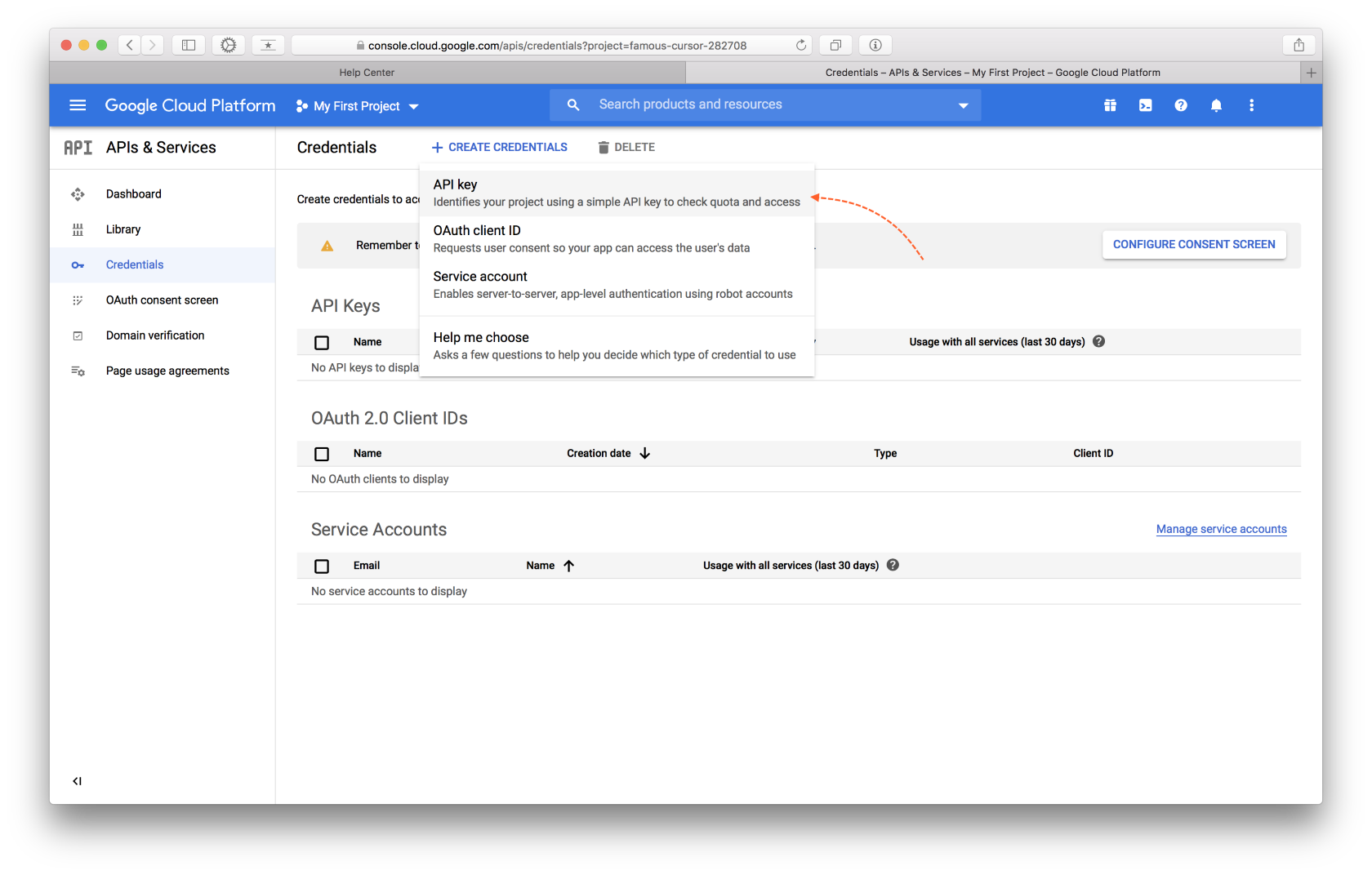Activate Cloud Shell terminal icon
Viewport: 1372px width, 875px height.
(1146, 105)
